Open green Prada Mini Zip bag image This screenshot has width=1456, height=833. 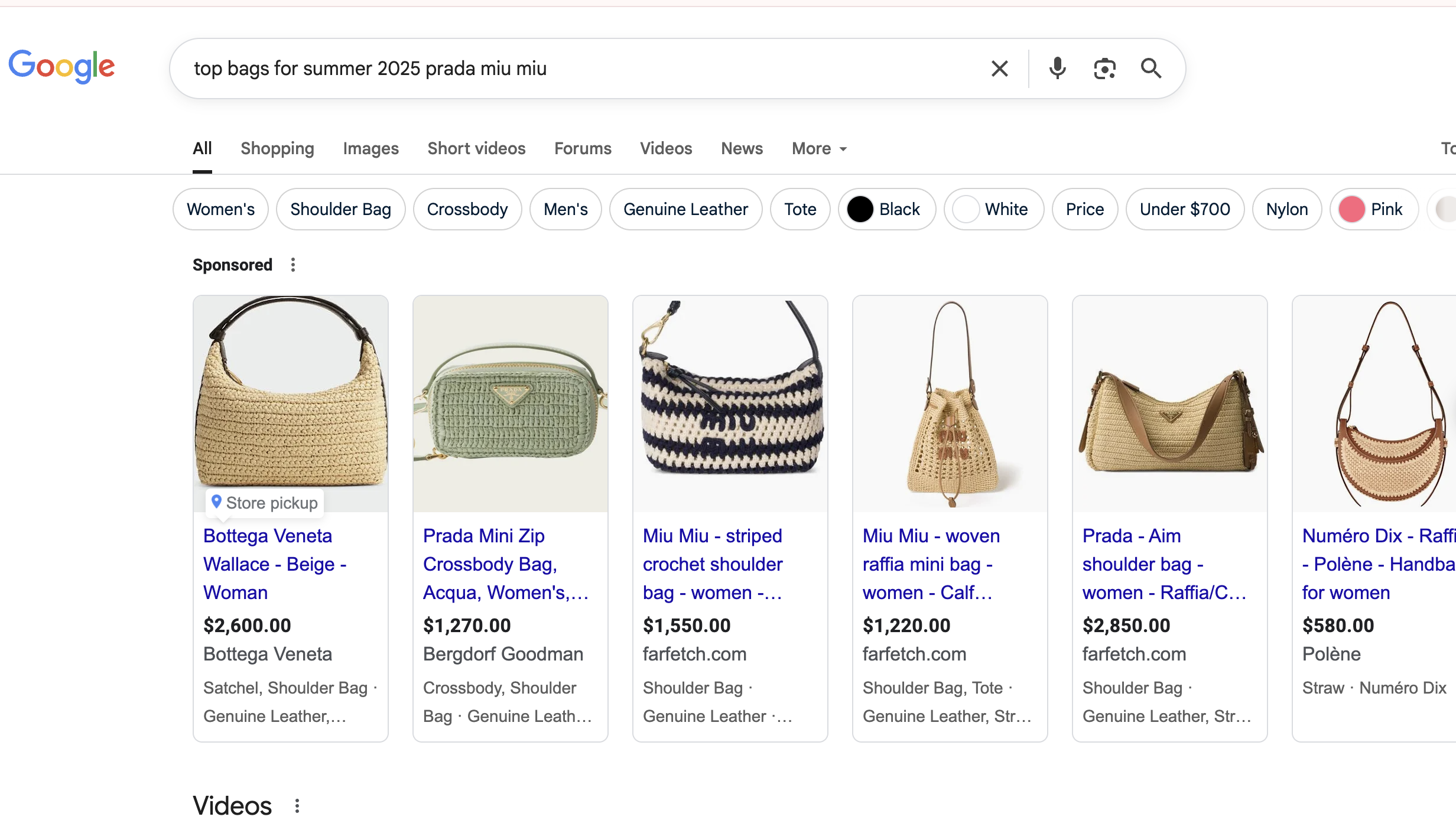click(511, 404)
